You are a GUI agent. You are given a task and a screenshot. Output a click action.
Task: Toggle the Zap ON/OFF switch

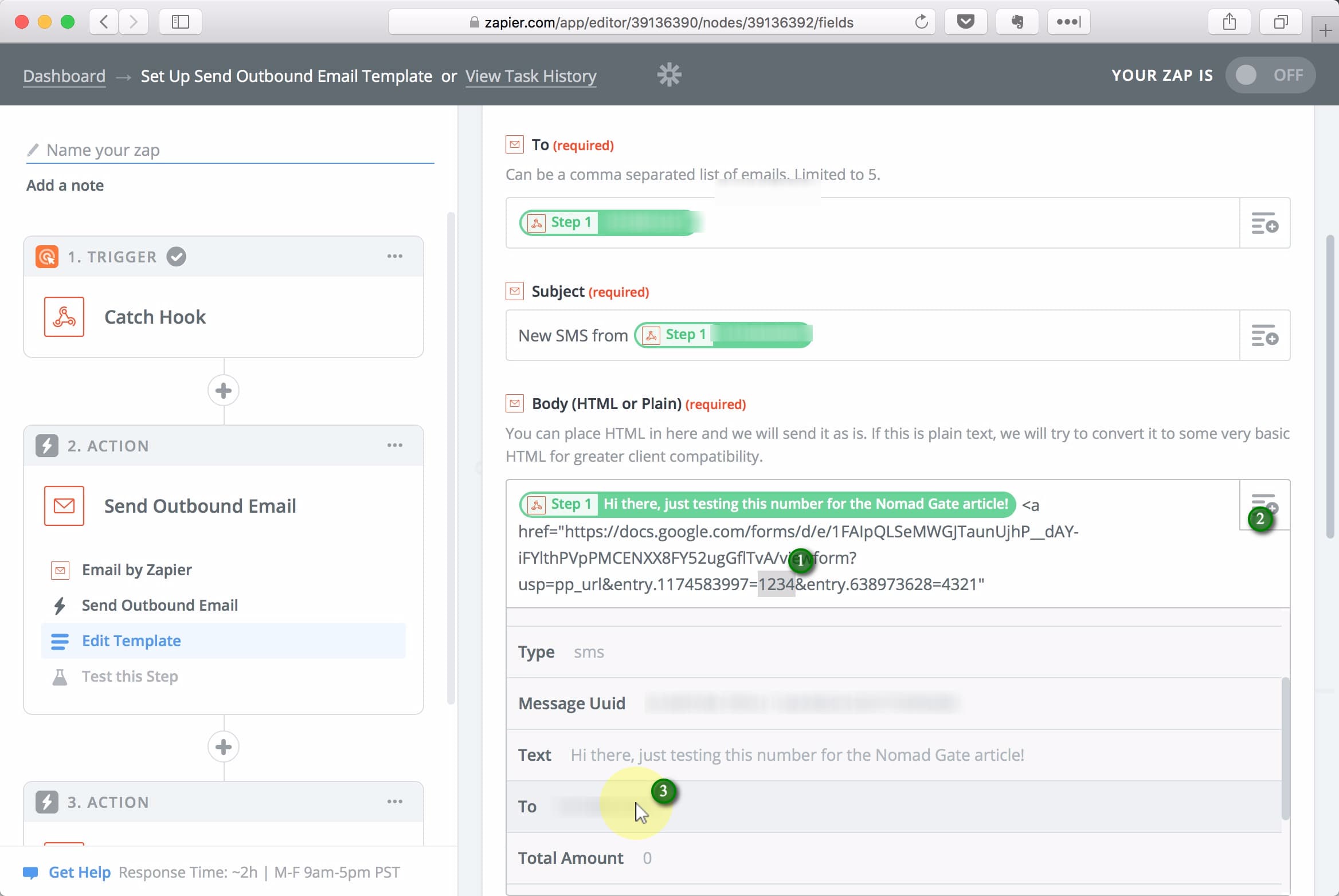[x=1269, y=75]
